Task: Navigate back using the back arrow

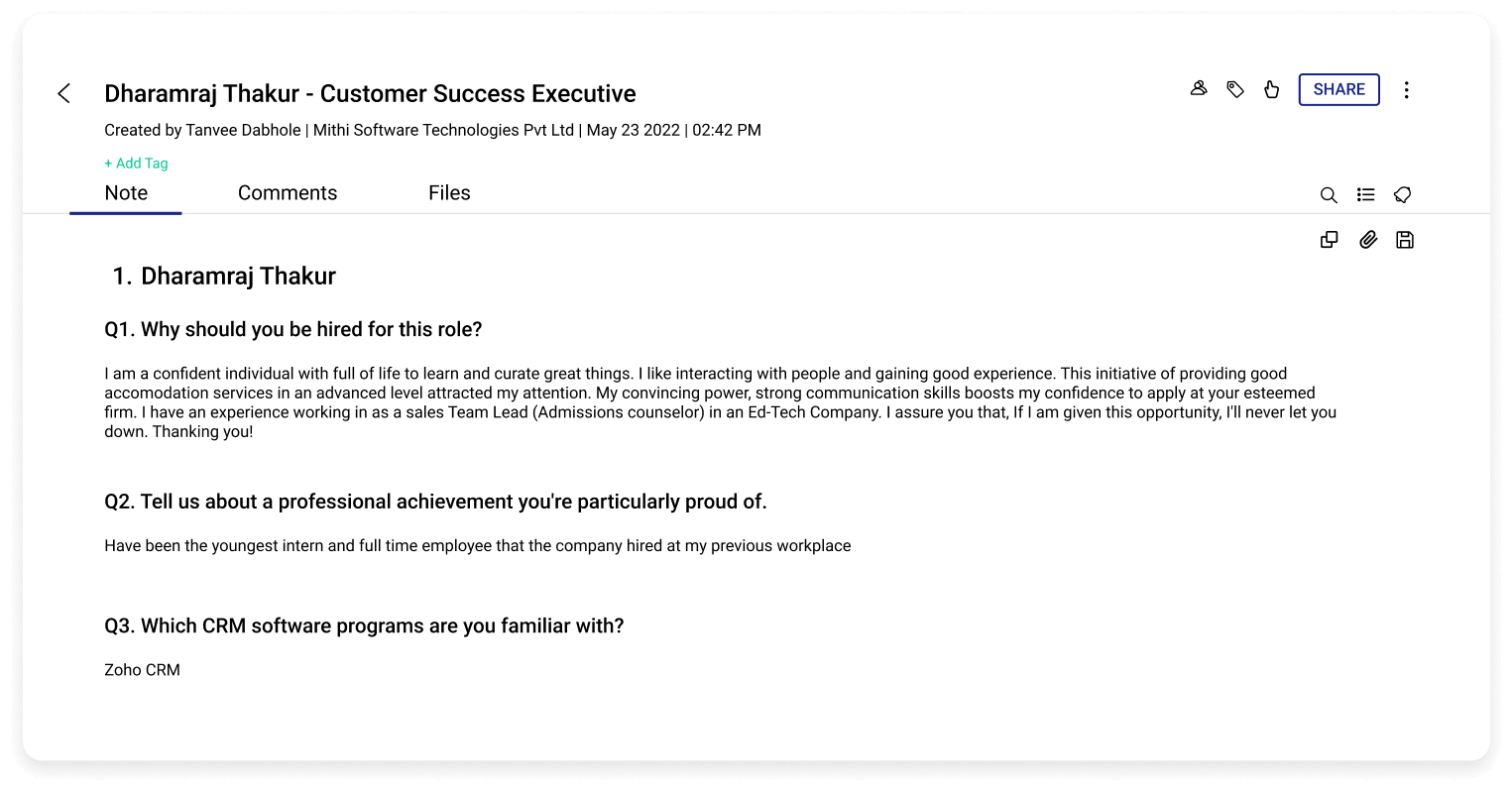Action: [63, 92]
